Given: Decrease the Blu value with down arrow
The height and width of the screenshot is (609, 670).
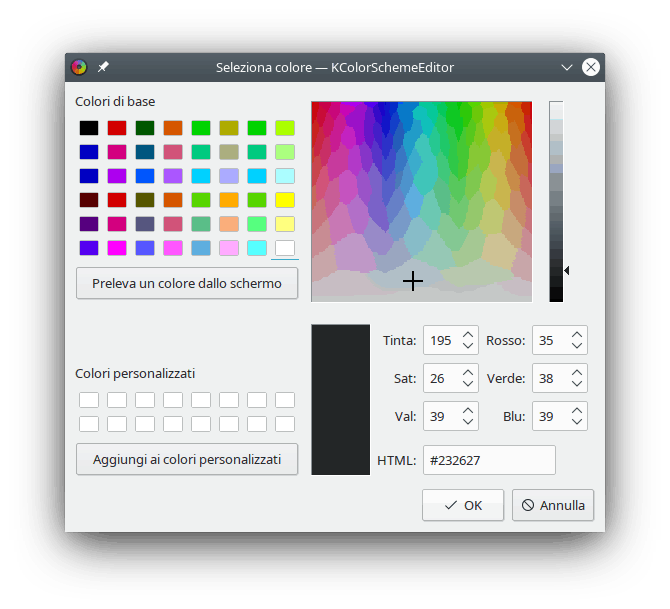Looking at the screenshot, I should 577,422.
